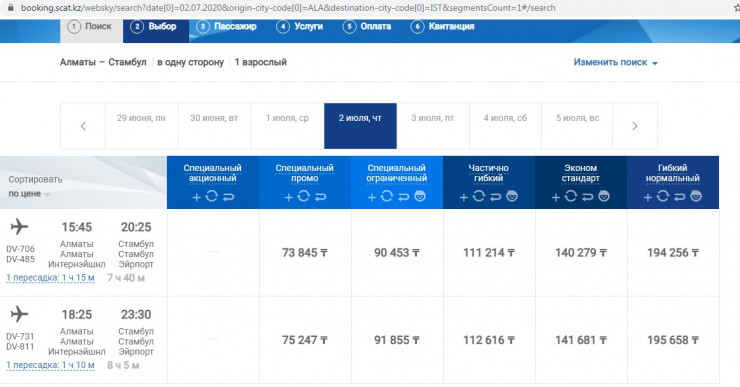Open step 5 Оплата tab
Image resolution: width=740 pixels, height=387 pixels.
tap(367, 26)
